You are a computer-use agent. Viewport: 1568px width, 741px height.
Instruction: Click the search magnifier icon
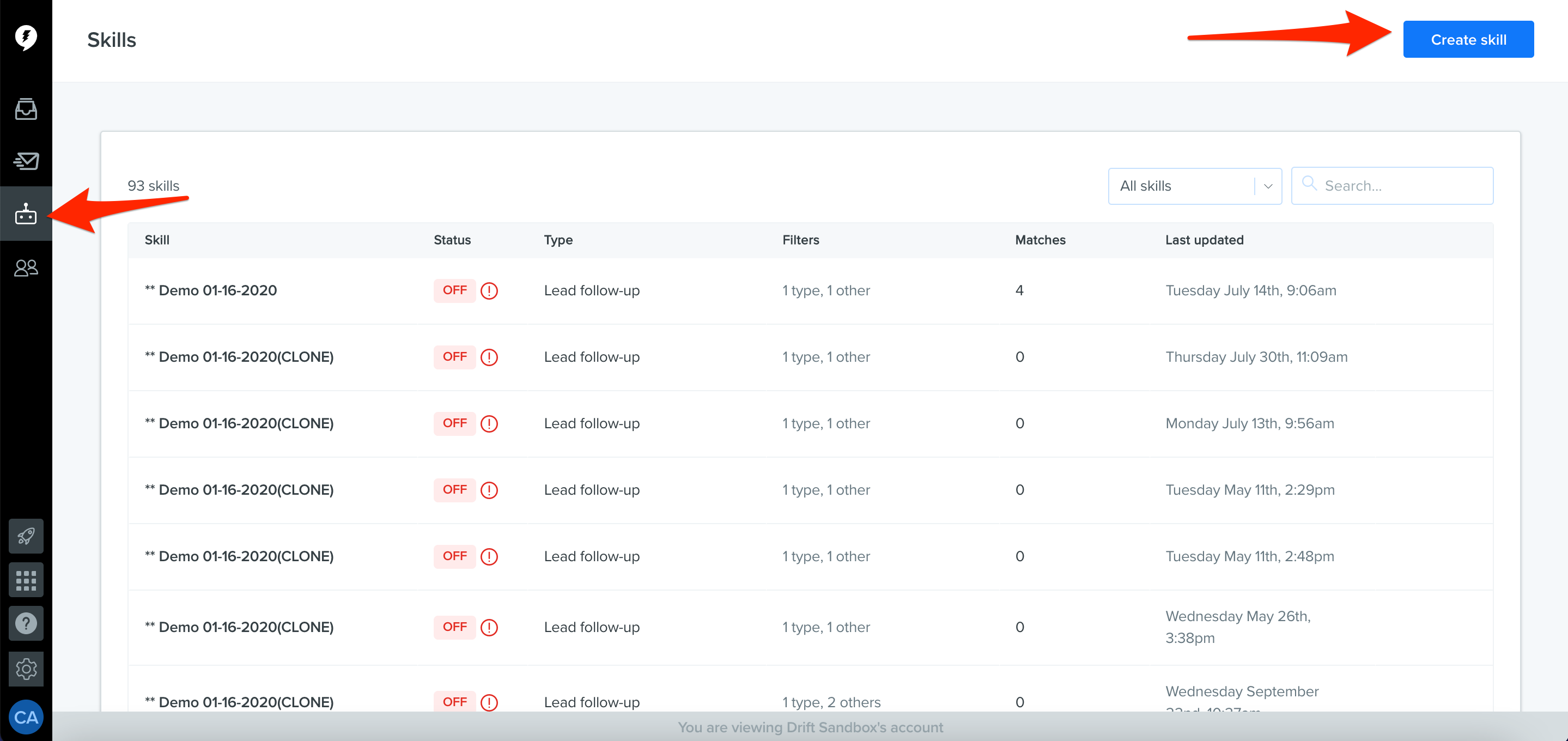[x=1309, y=184]
